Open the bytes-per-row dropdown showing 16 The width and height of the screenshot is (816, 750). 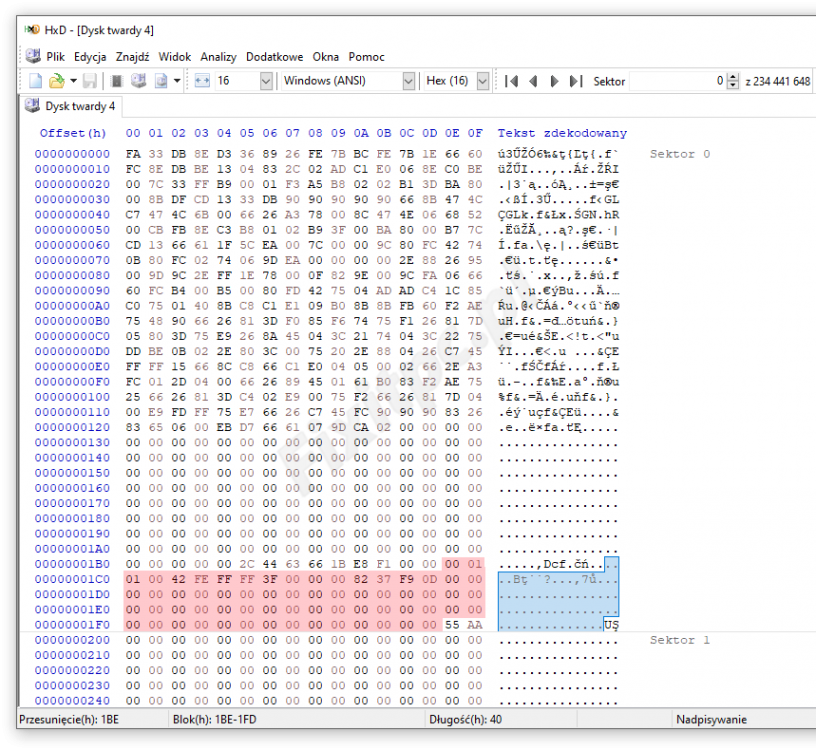(x=241, y=81)
